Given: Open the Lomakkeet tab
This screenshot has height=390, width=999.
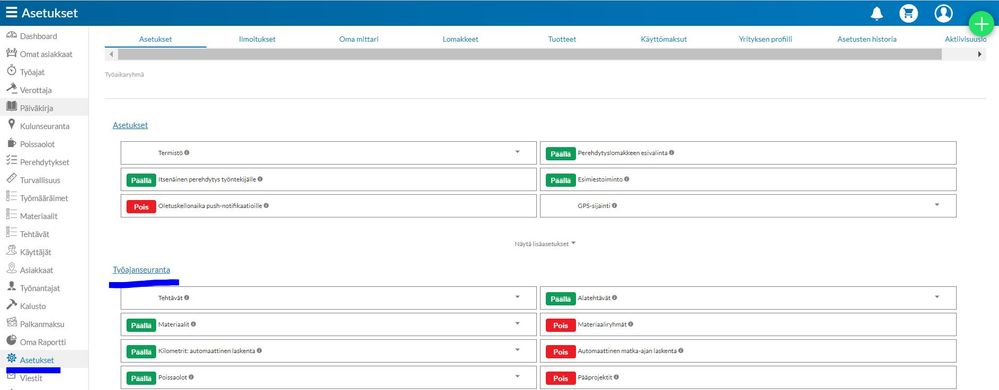Looking at the screenshot, I should pyautogui.click(x=460, y=39).
